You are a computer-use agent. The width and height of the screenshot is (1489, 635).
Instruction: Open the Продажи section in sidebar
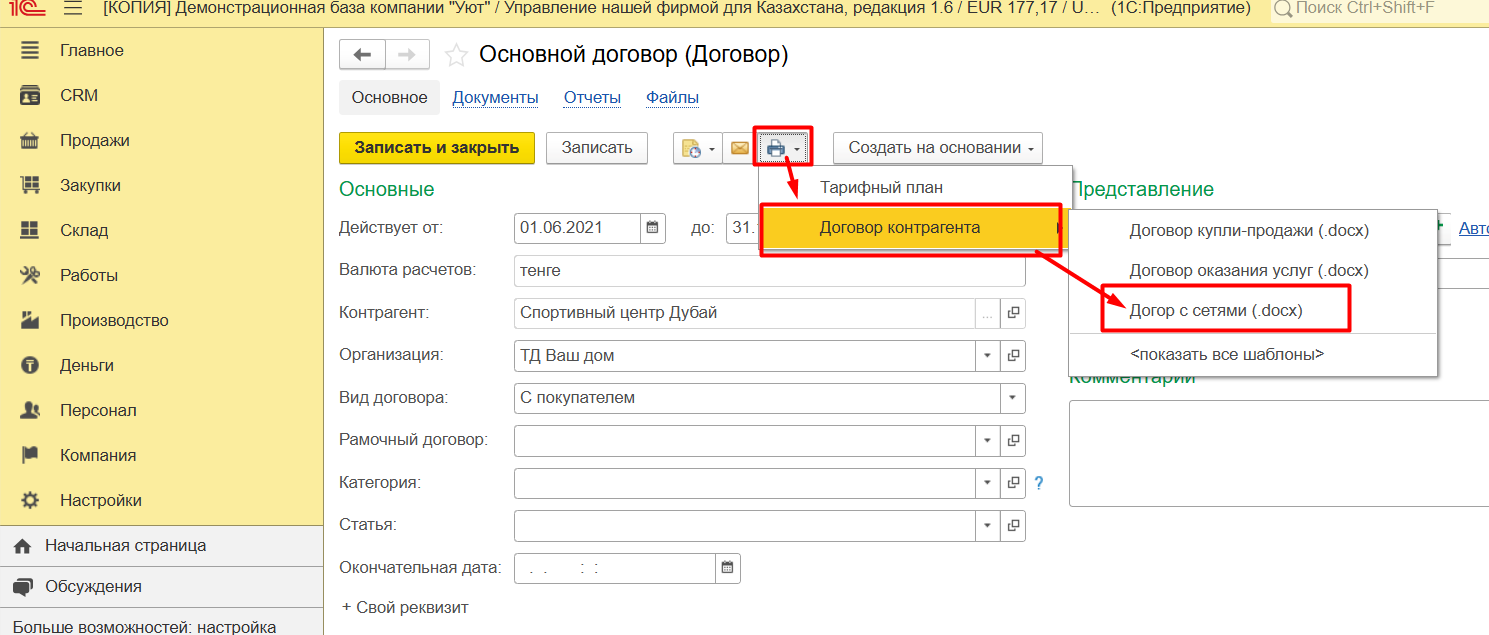pos(95,141)
